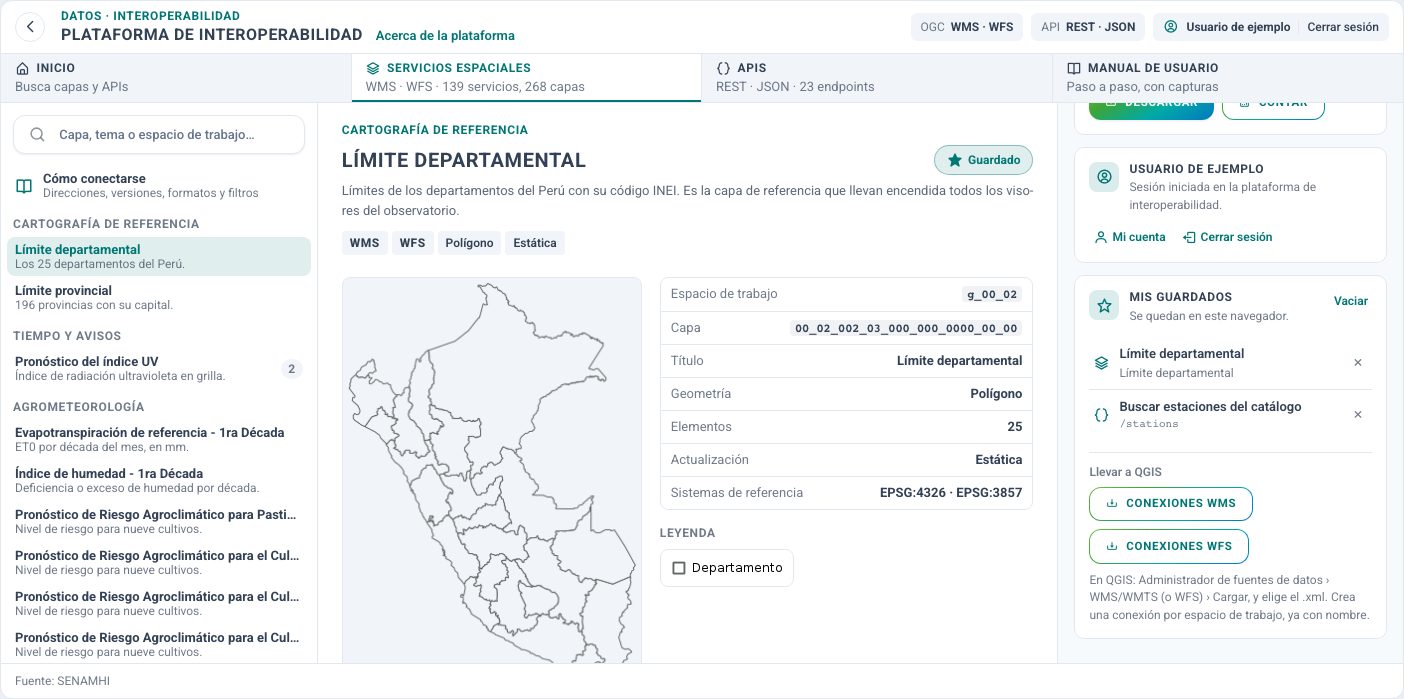Download Conexiones WMS file
Image resolution: width=1404 pixels, height=699 pixels.
click(x=1171, y=504)
